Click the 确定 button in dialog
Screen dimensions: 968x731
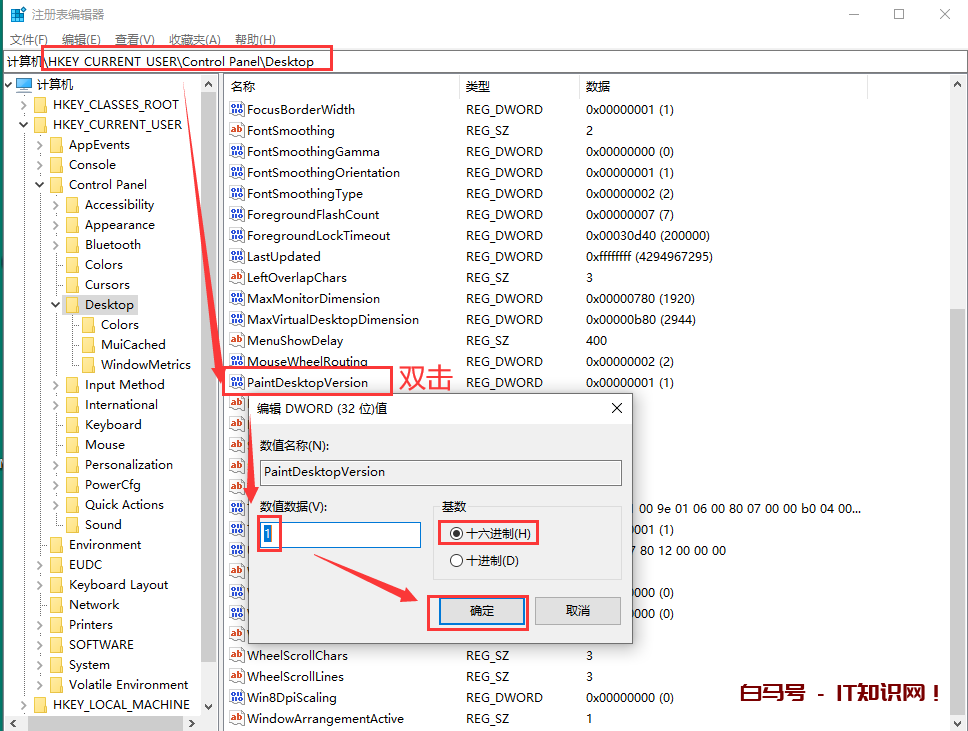tap(482, 611)
